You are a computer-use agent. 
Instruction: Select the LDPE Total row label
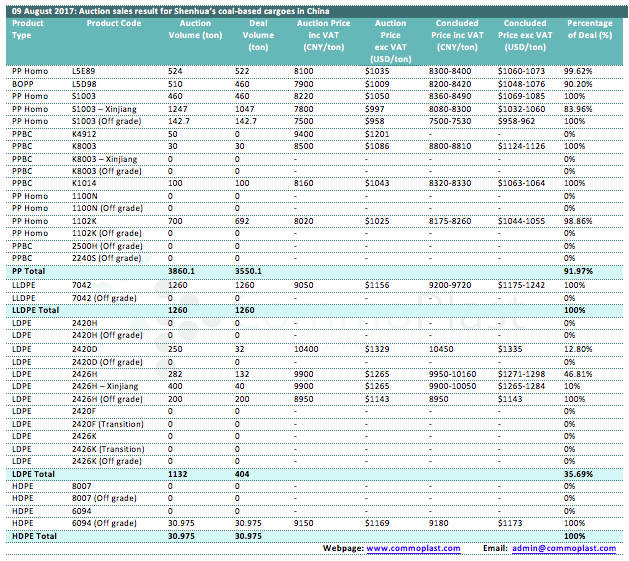(33, 473)
